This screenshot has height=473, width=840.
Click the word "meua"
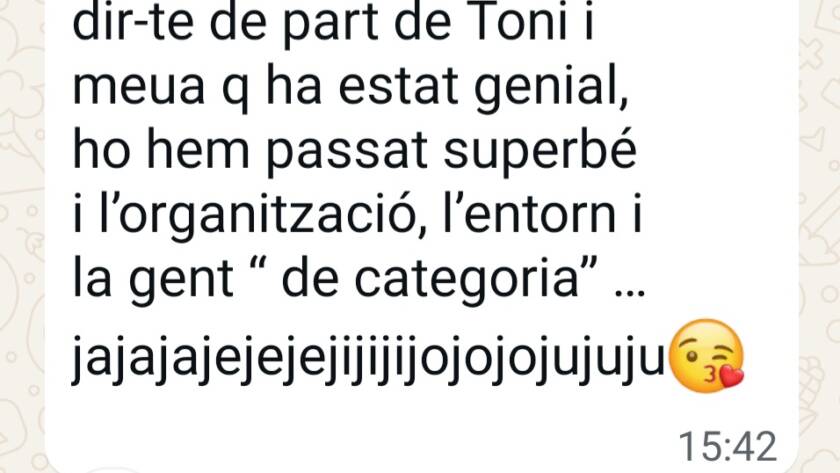(138, 88)
